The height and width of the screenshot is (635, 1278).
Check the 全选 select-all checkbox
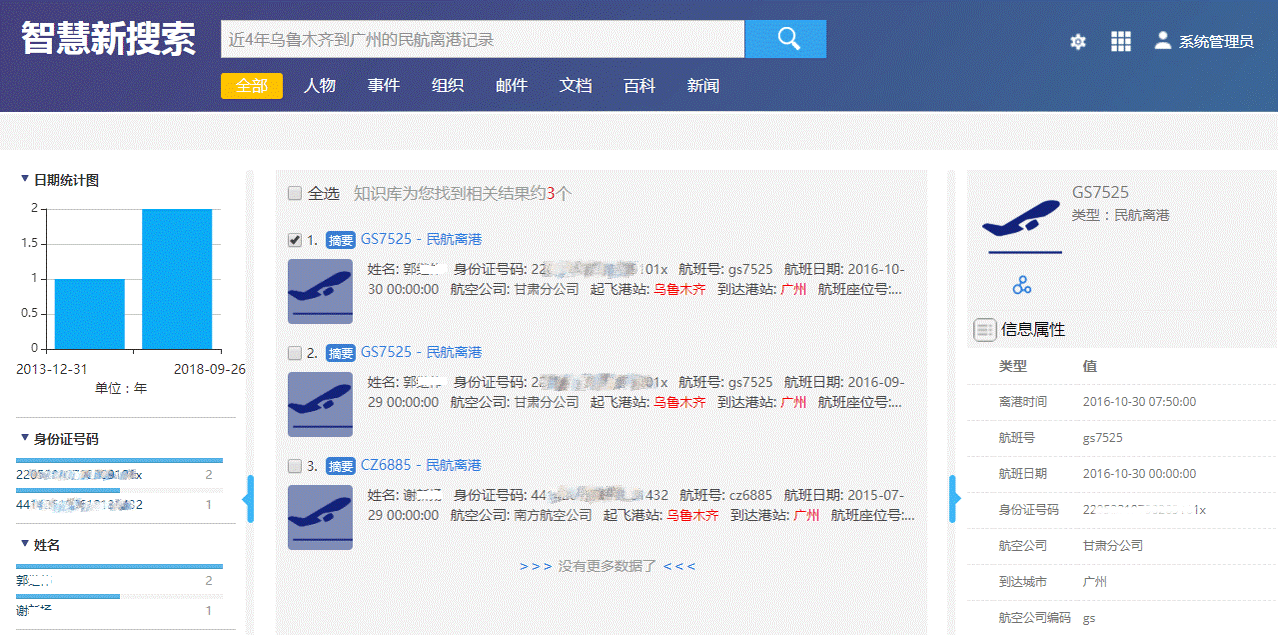point(295,193)
